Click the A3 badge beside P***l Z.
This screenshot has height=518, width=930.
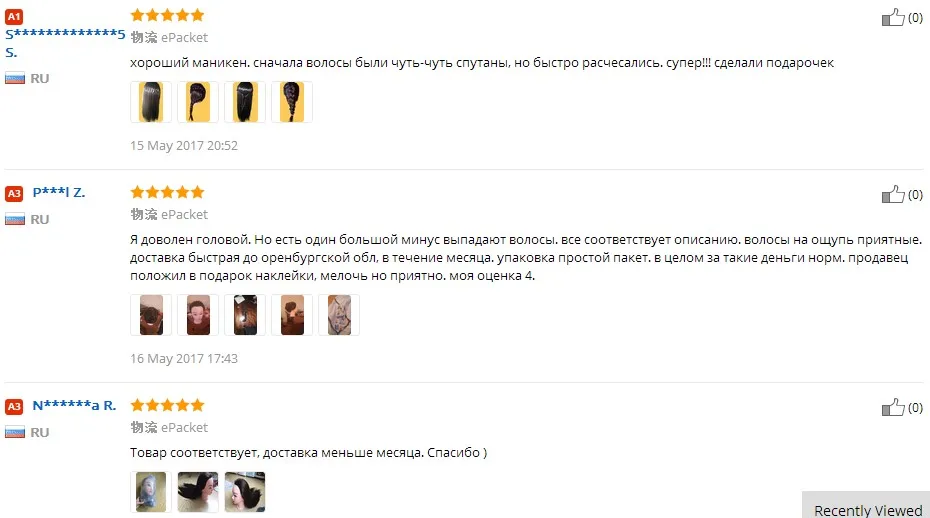point(14,193)
